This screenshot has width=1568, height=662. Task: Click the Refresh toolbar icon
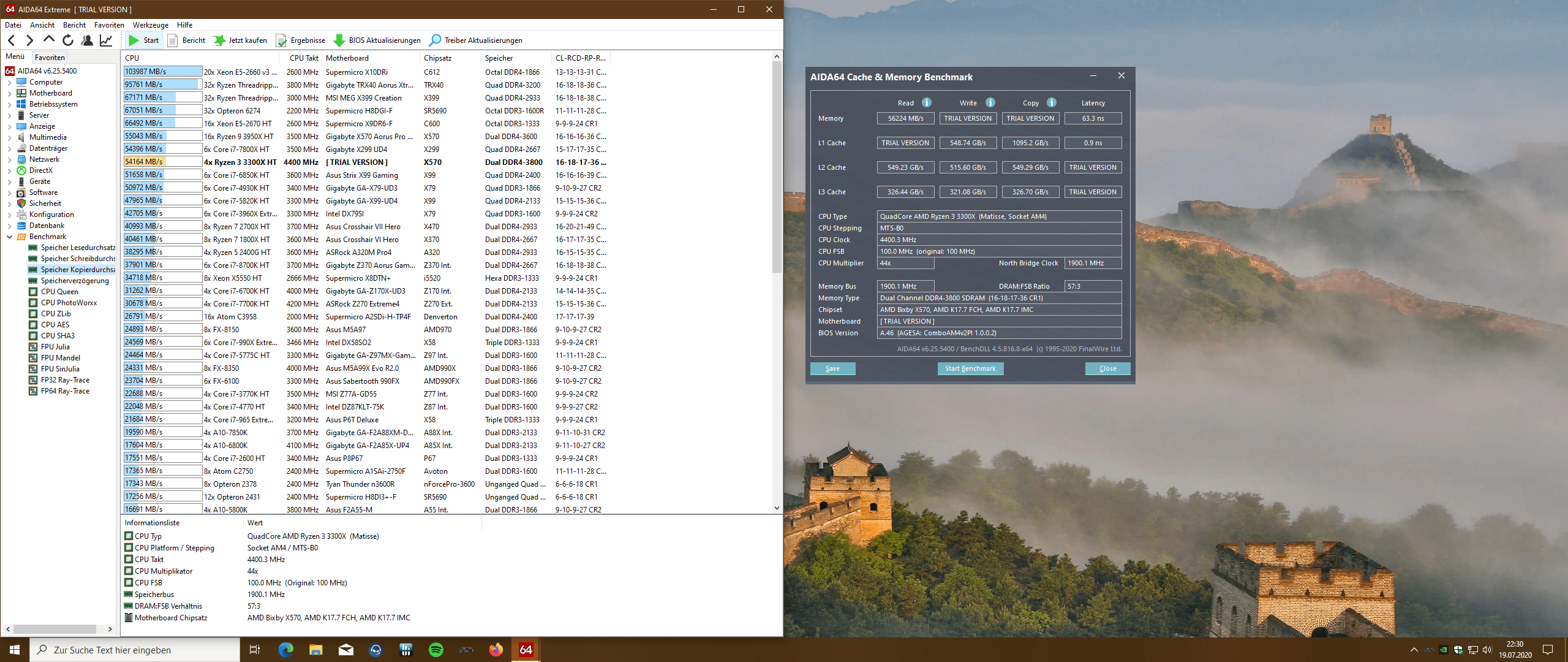click(68, 40)
